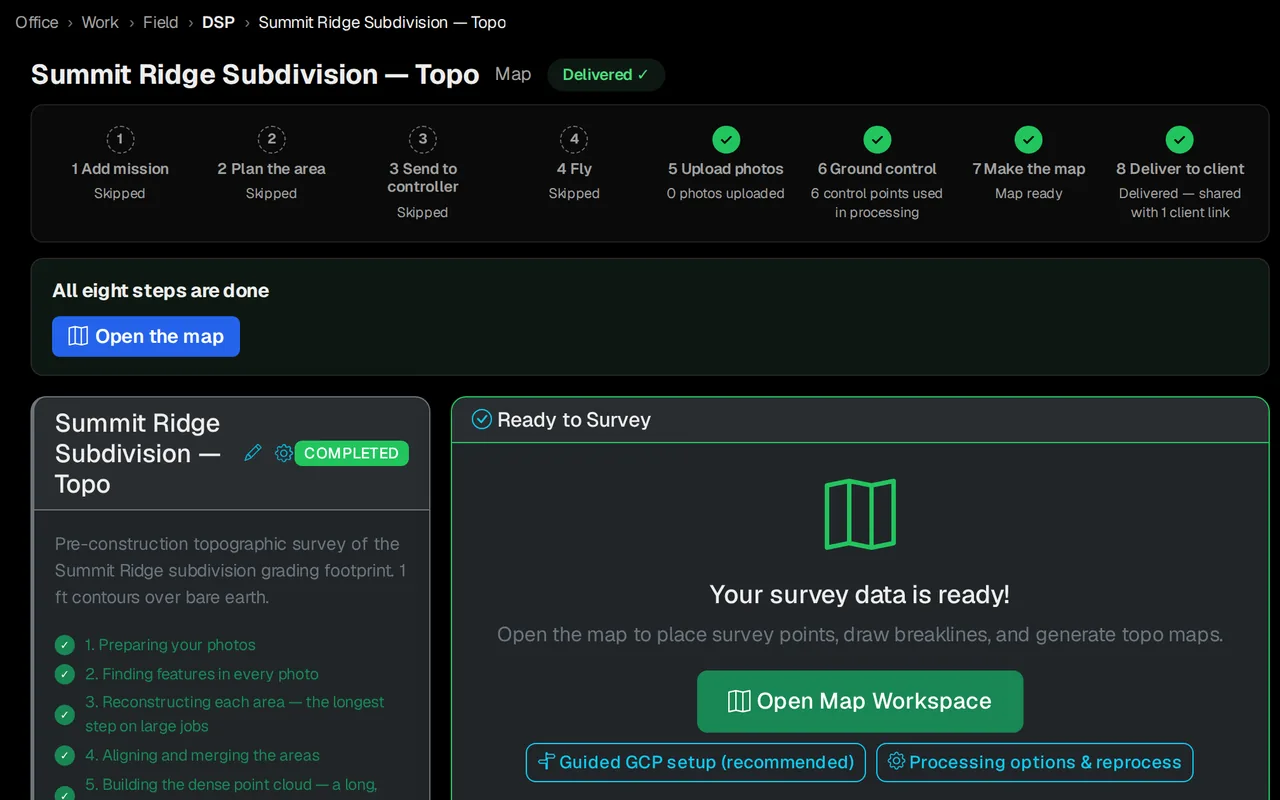
Task: Click the green check for Make the map step
Action: tap(1028, 139)
